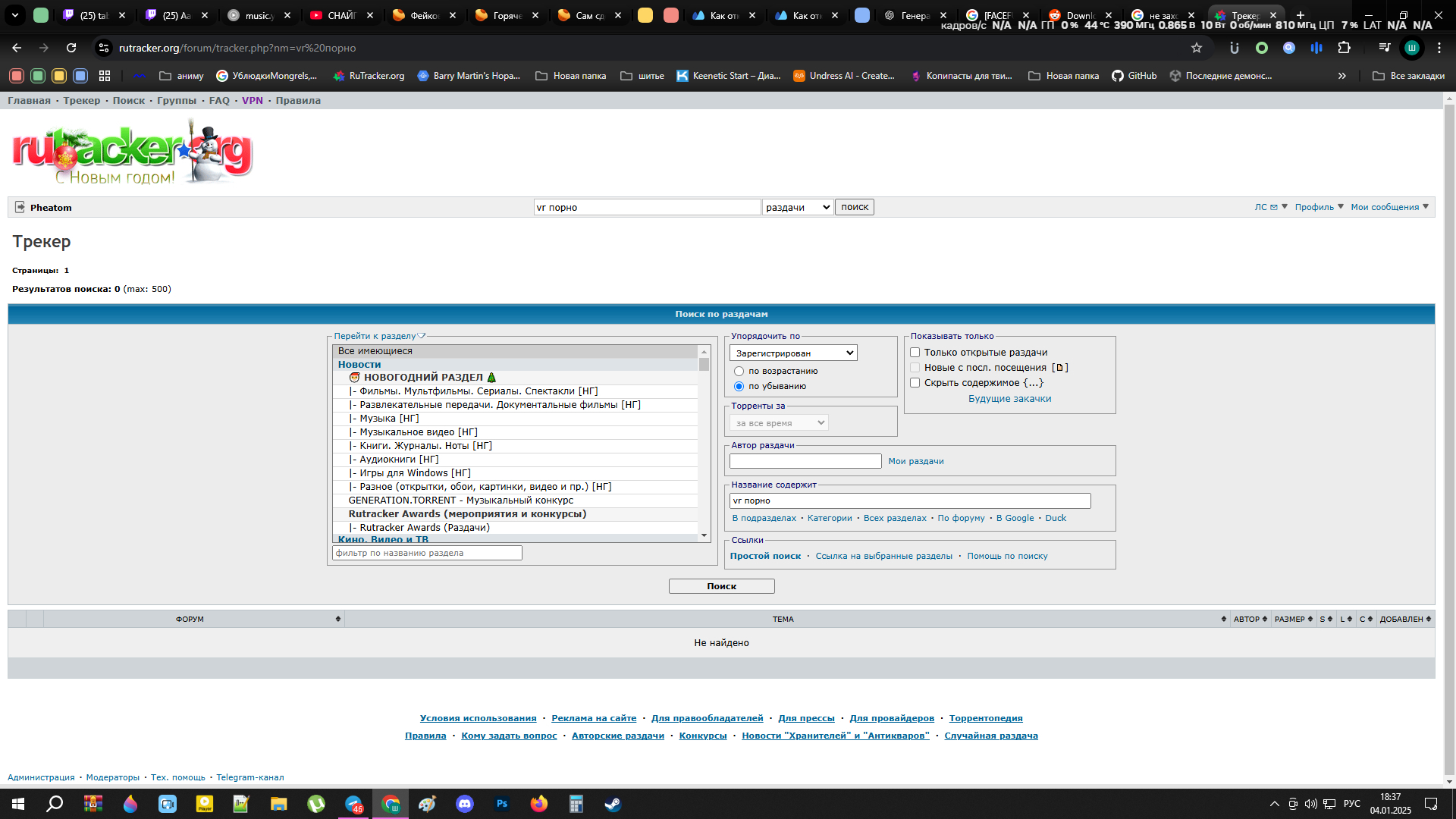Open the FAQ top menu item

[219, 101]
